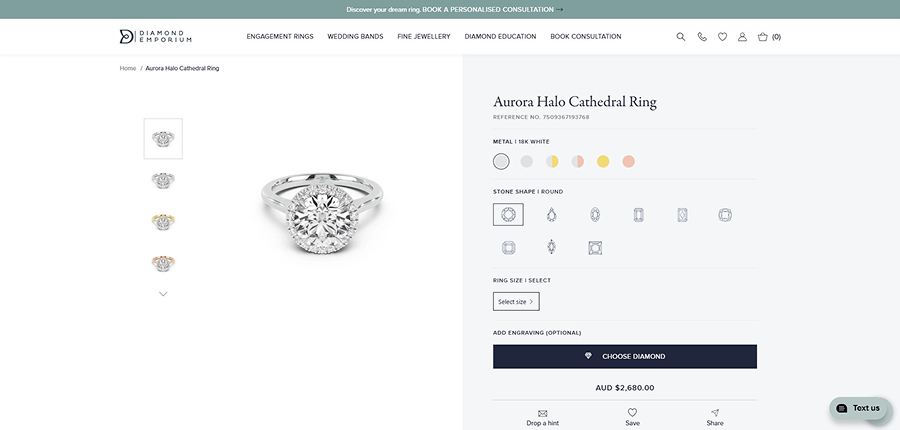Choose the princess square stone shape
This screenshot has height=430, width=900.
tap(595, 247)
